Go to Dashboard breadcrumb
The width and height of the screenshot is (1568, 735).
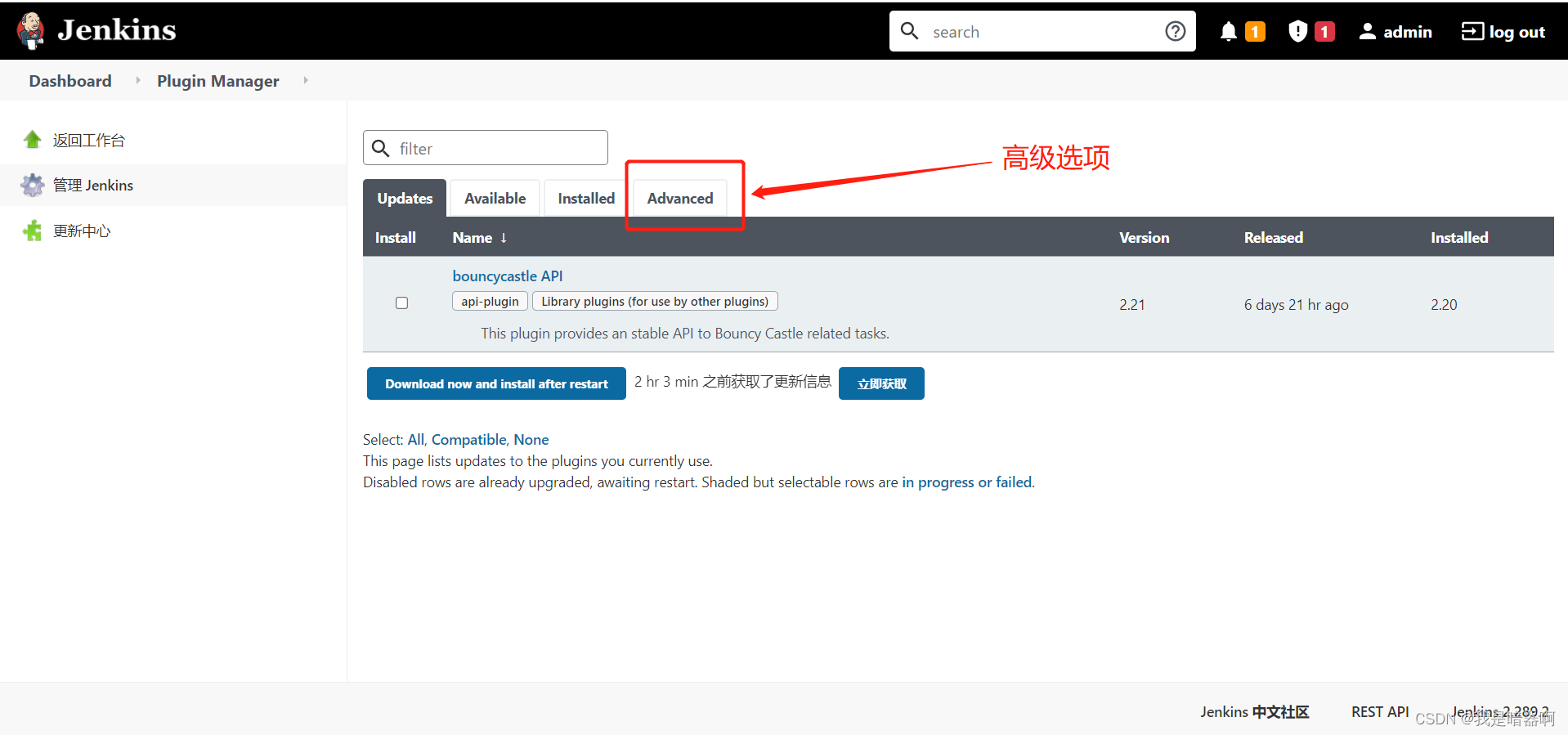click(x=70, y=81)
